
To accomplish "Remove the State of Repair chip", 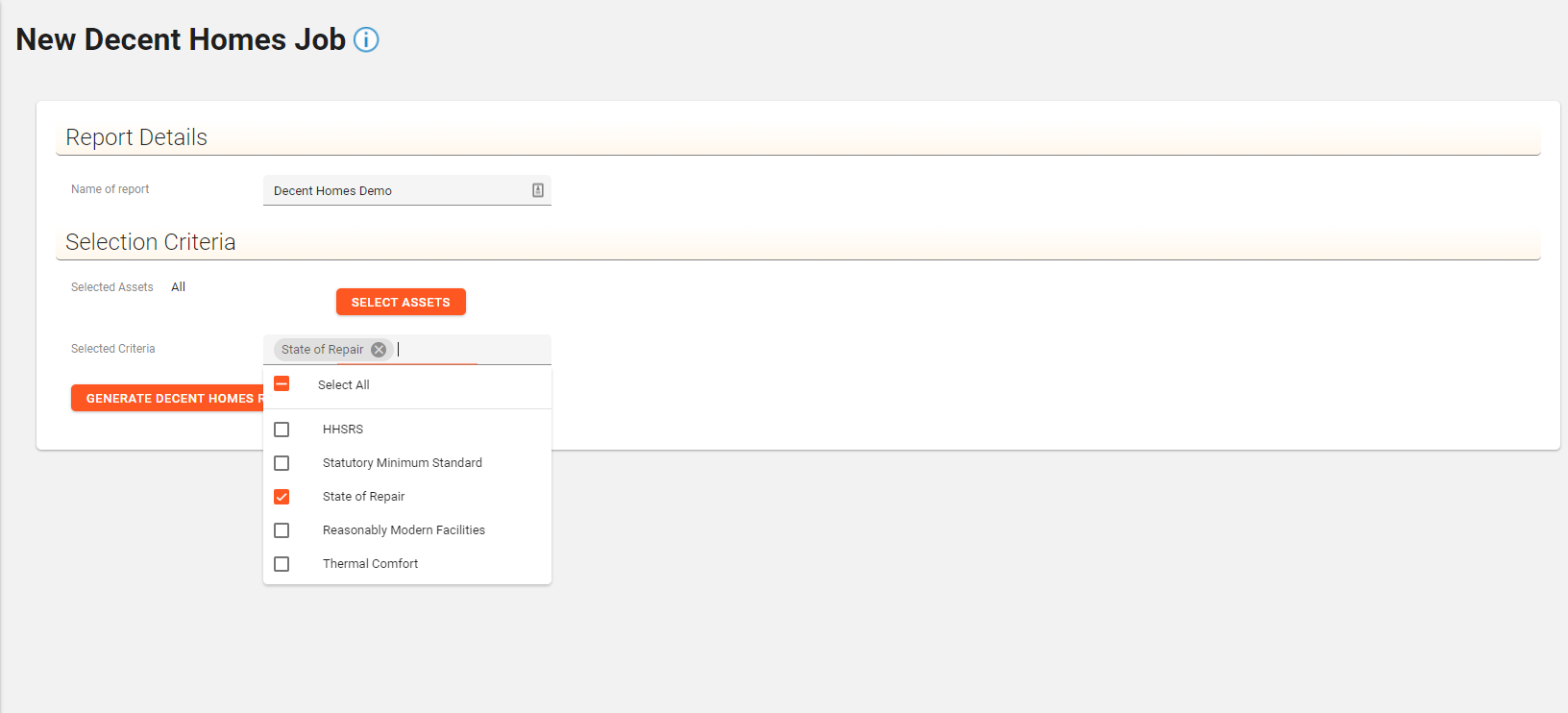I will (379, 350).
